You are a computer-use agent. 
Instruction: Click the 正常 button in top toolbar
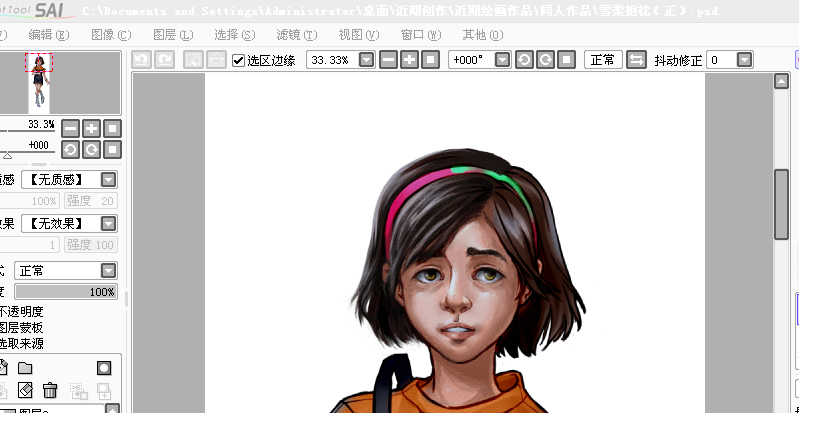click(x=603, y=60)
